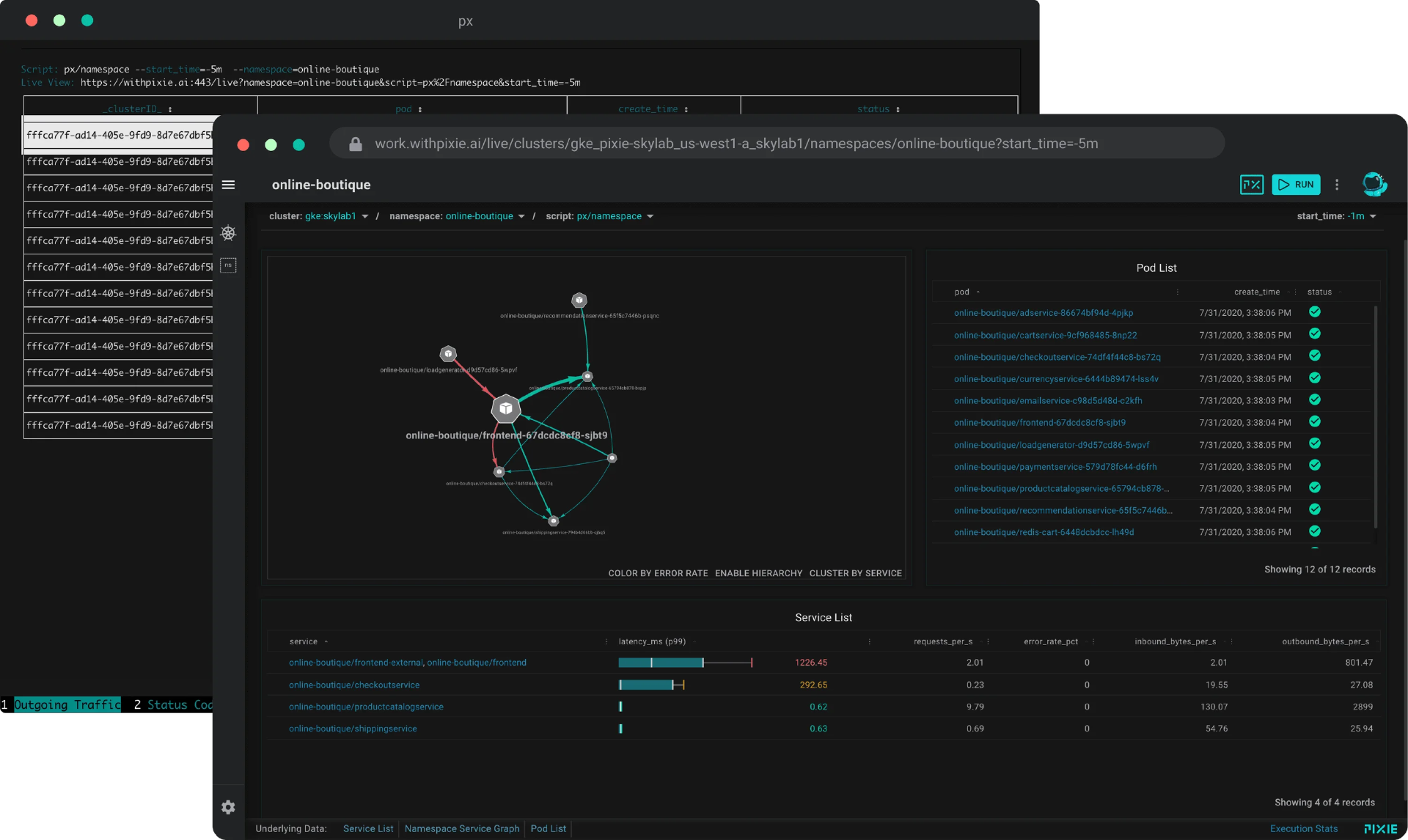Sort Service List by latency_ms (p99)
1408x840 pixels.
[x=652, y=641]
